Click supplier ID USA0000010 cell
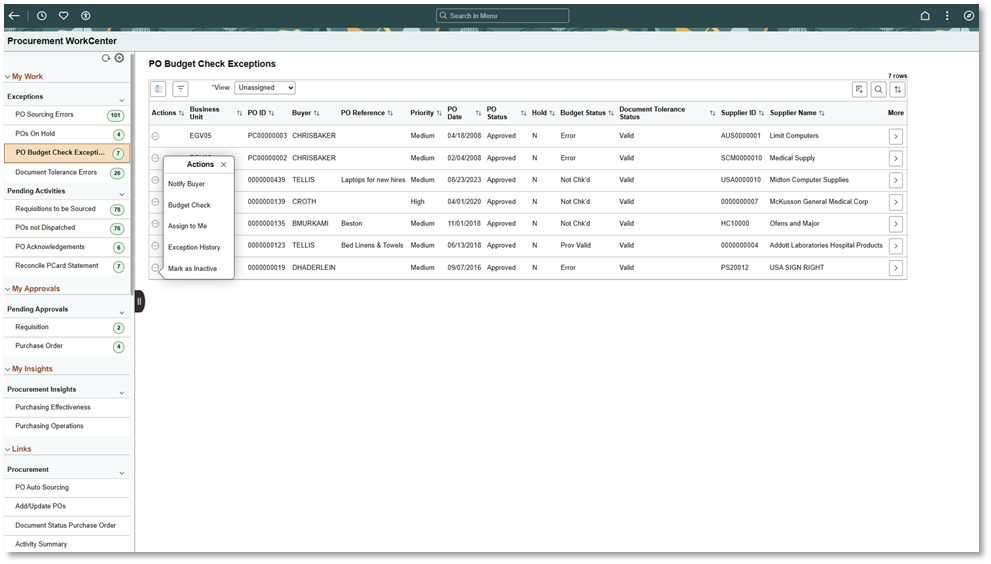The width and height of the screenshot is (991, 564). [741, 180]
